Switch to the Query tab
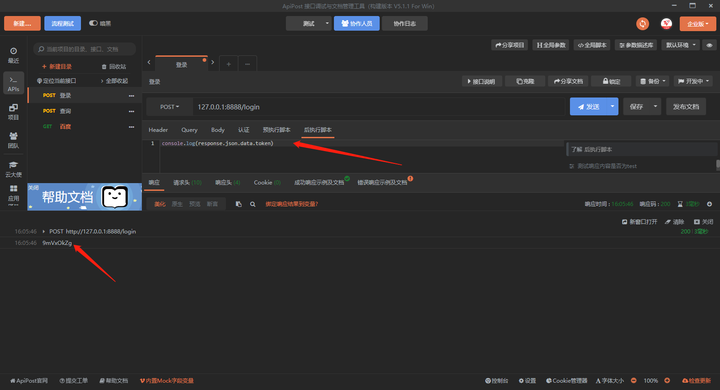The width and height of the screenshot is (720, 390). coord(189,130)
